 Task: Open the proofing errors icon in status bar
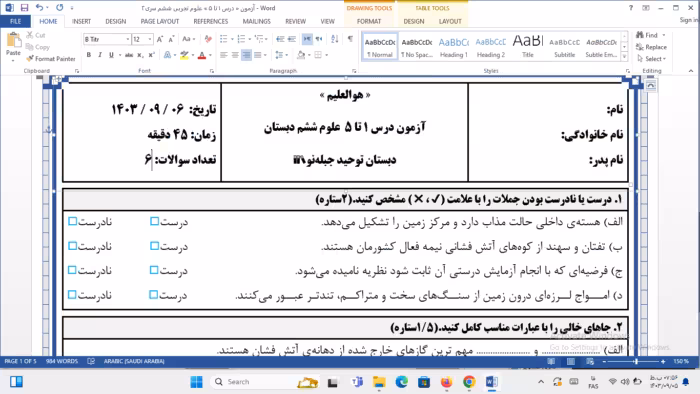(91, 361)
